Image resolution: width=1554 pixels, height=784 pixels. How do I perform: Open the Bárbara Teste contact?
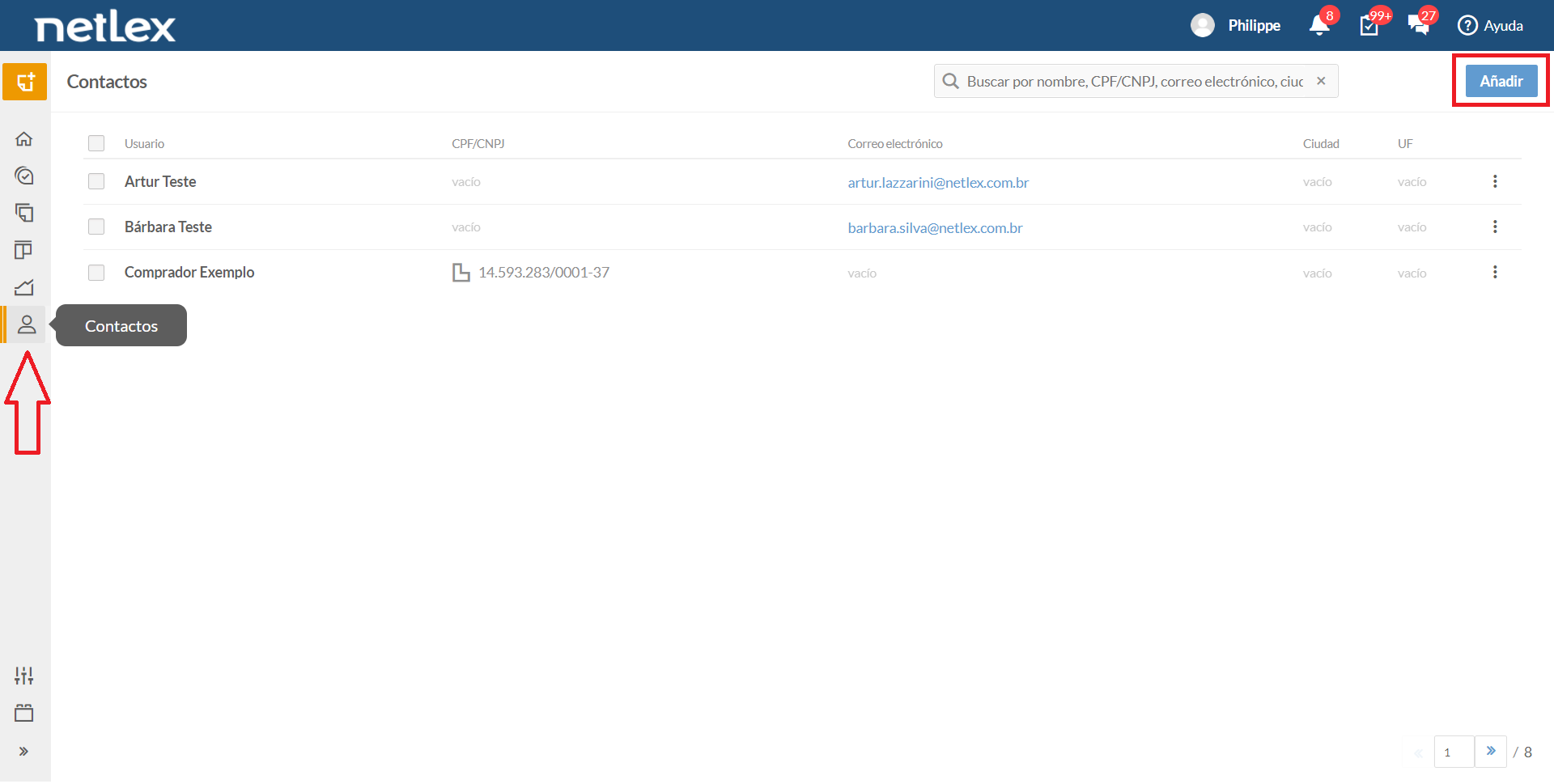[x=168, y=227]
